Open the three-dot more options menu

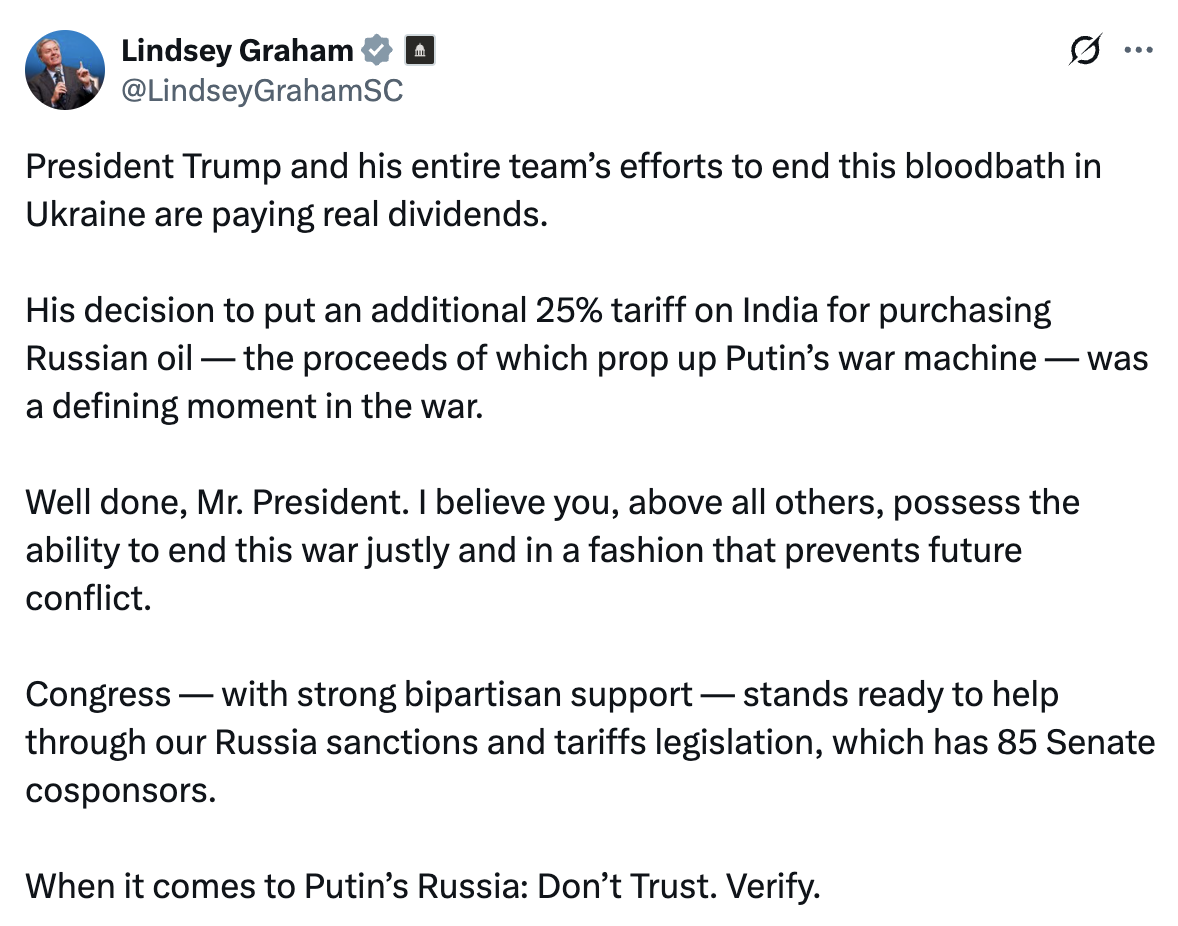[x=1138, y=51]
